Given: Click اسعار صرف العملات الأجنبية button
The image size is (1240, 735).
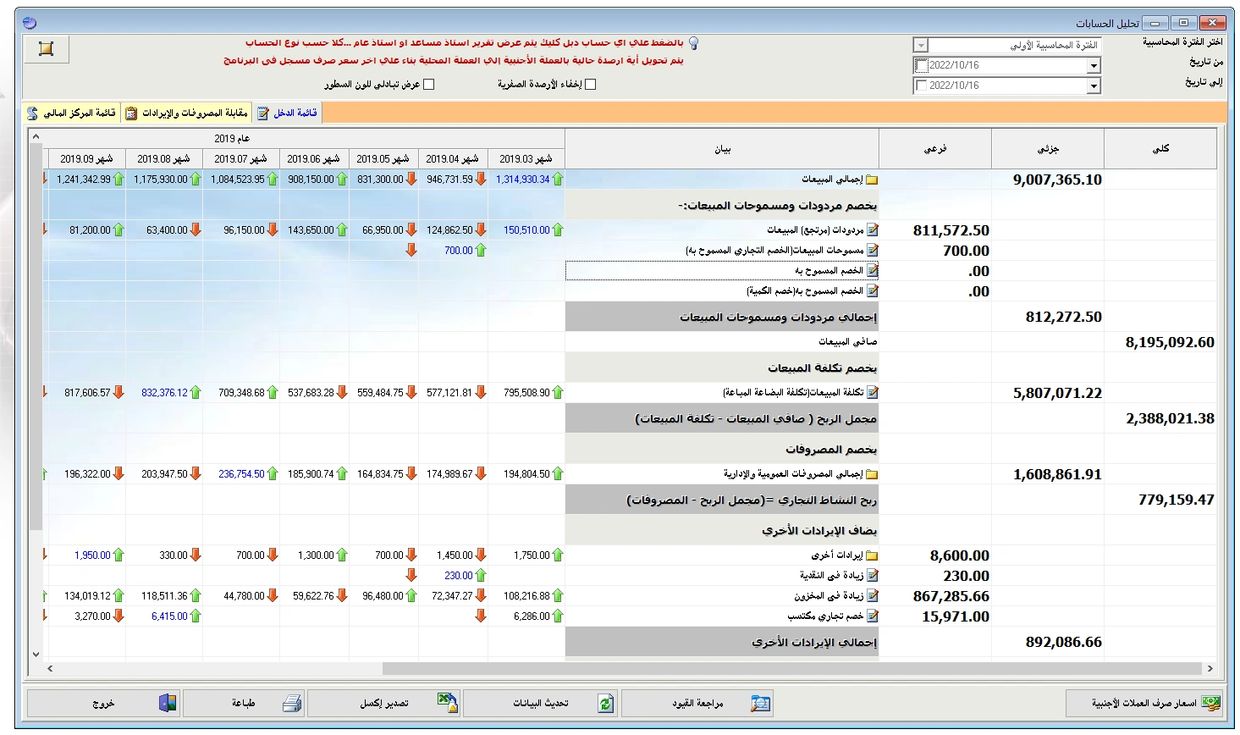Looking at the screenshot, I should click(1144, 703).
